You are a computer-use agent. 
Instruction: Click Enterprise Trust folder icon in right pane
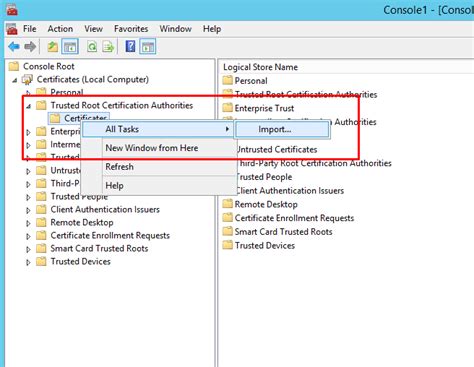coord(227,108)
